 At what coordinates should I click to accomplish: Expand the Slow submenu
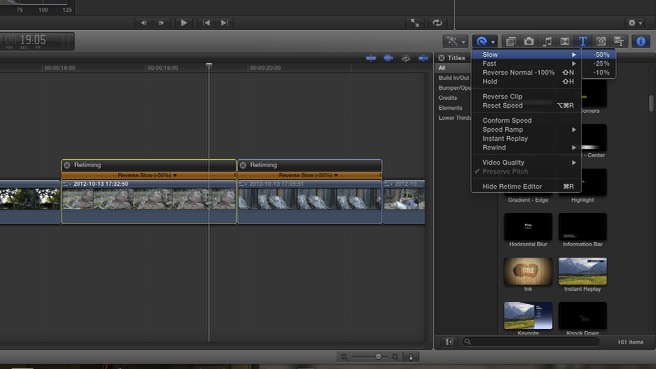coord(526,54)
